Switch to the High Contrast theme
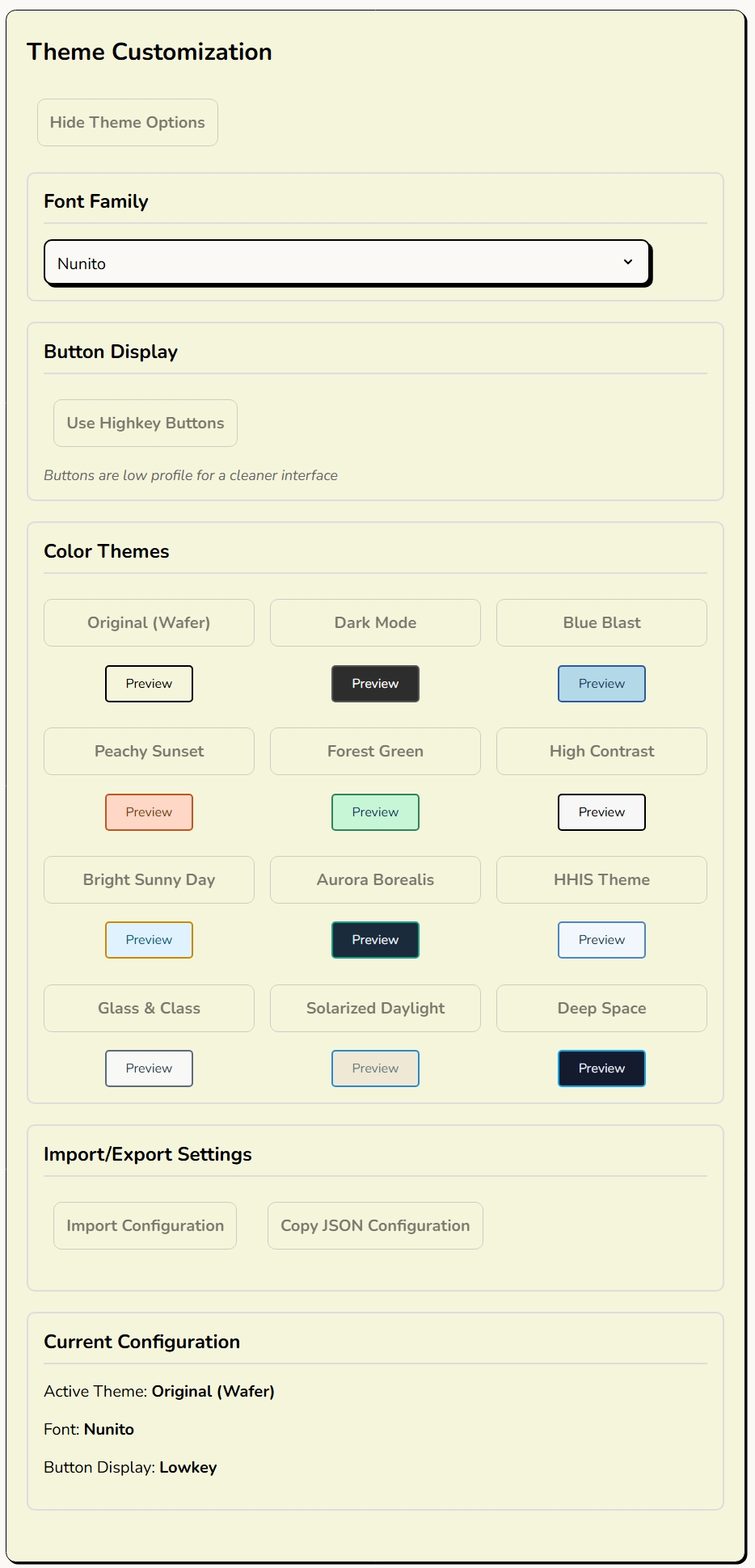This screenshot has height=1568, width=755. 601,751
